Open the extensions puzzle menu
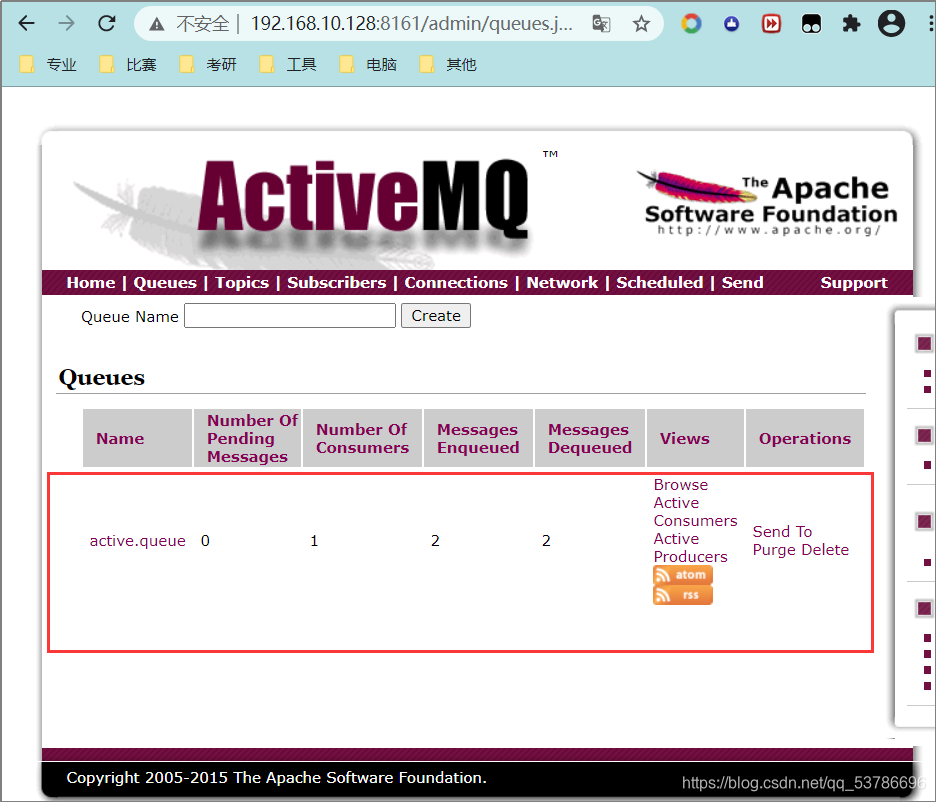The image size is (936, 802). [851, 23]
